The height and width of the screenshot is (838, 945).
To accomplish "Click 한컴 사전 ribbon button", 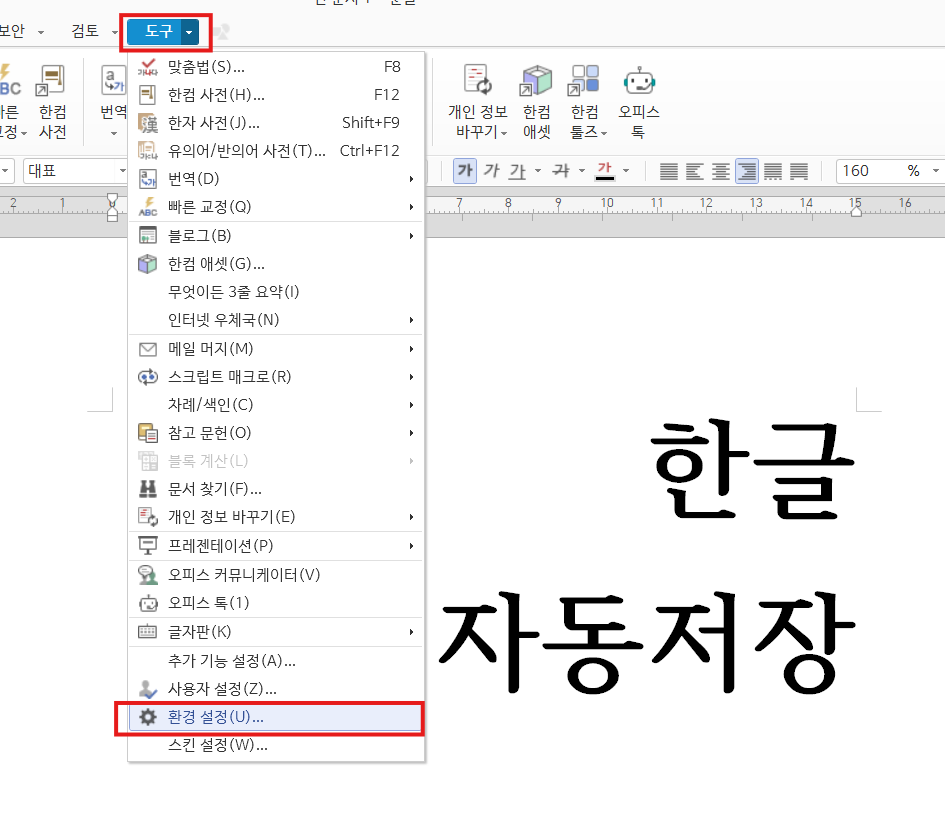I will click(52, 101).
